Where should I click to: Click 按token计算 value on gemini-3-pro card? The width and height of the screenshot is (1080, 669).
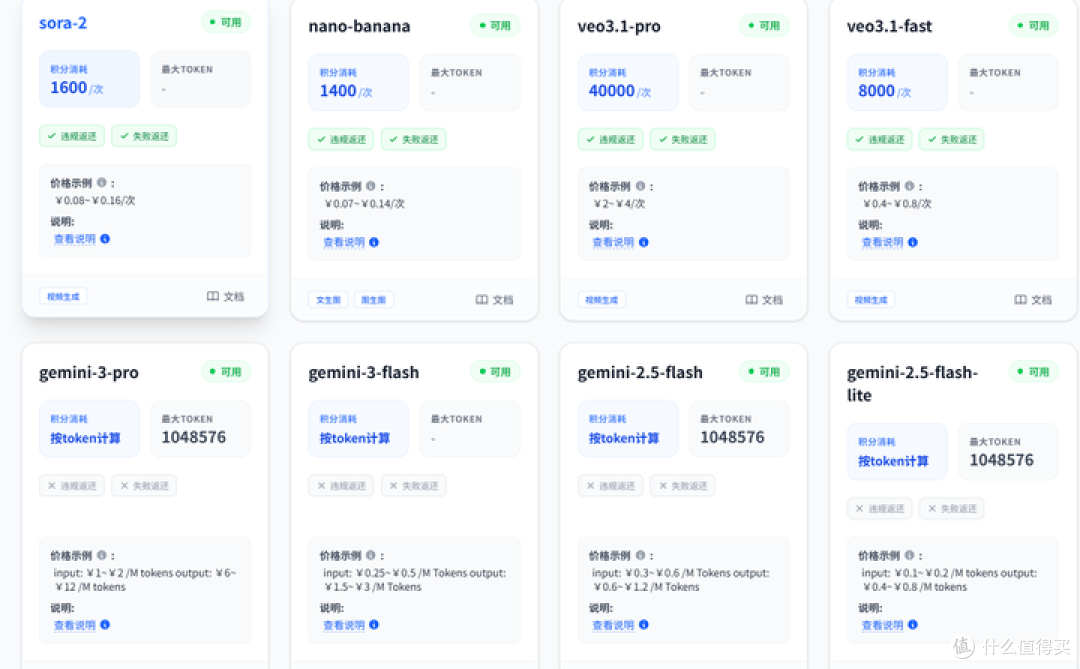[x=85, y=438]
